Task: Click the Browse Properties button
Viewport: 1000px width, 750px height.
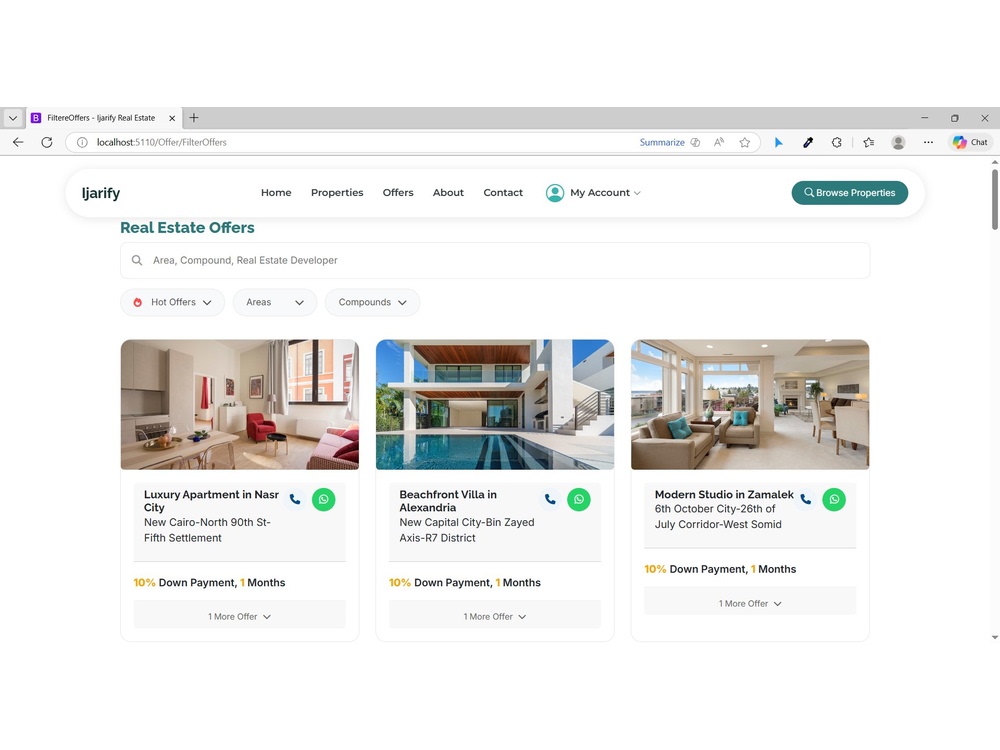Action: click(849, 193)
